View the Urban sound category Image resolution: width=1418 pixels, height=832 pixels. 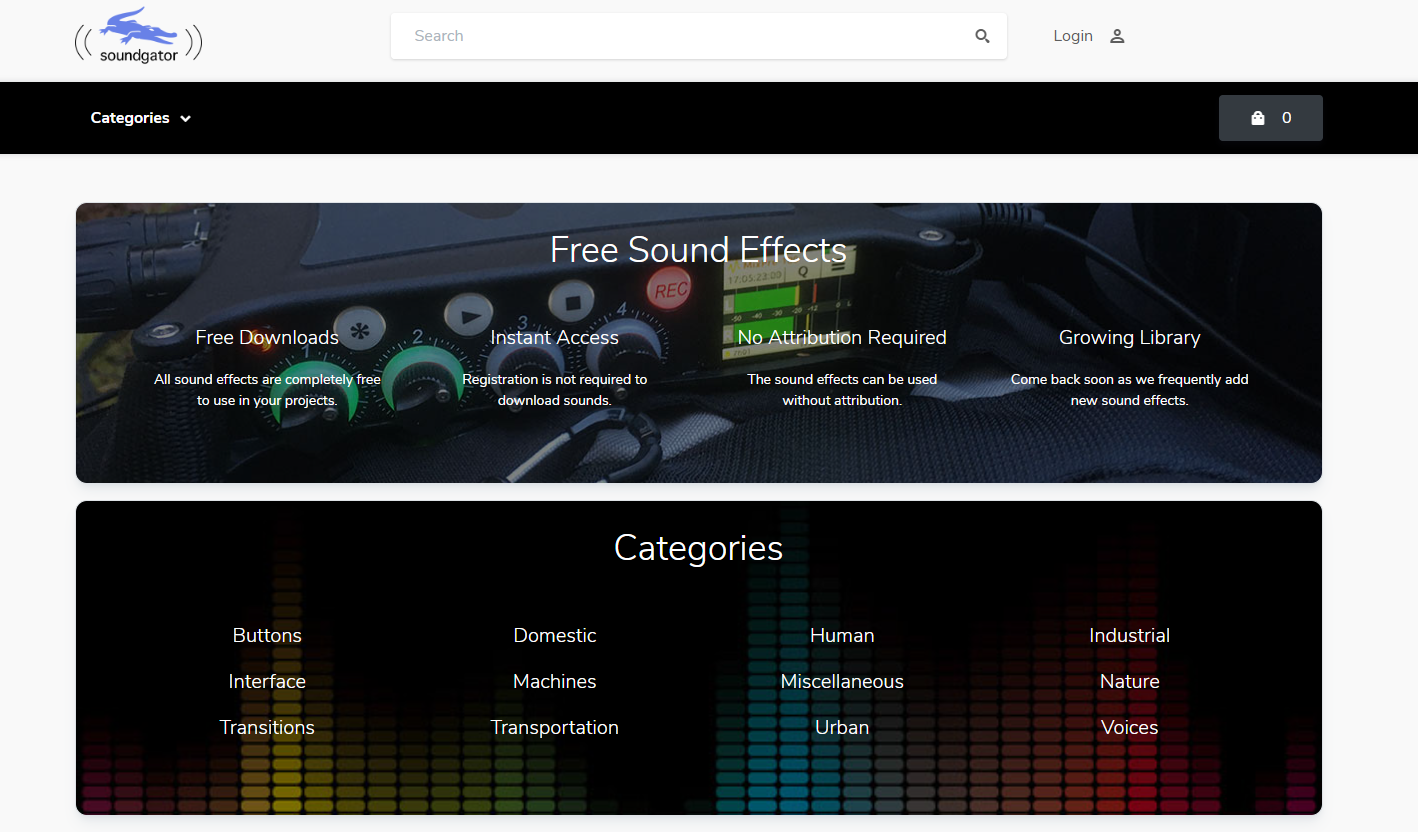tap(842, 727)
